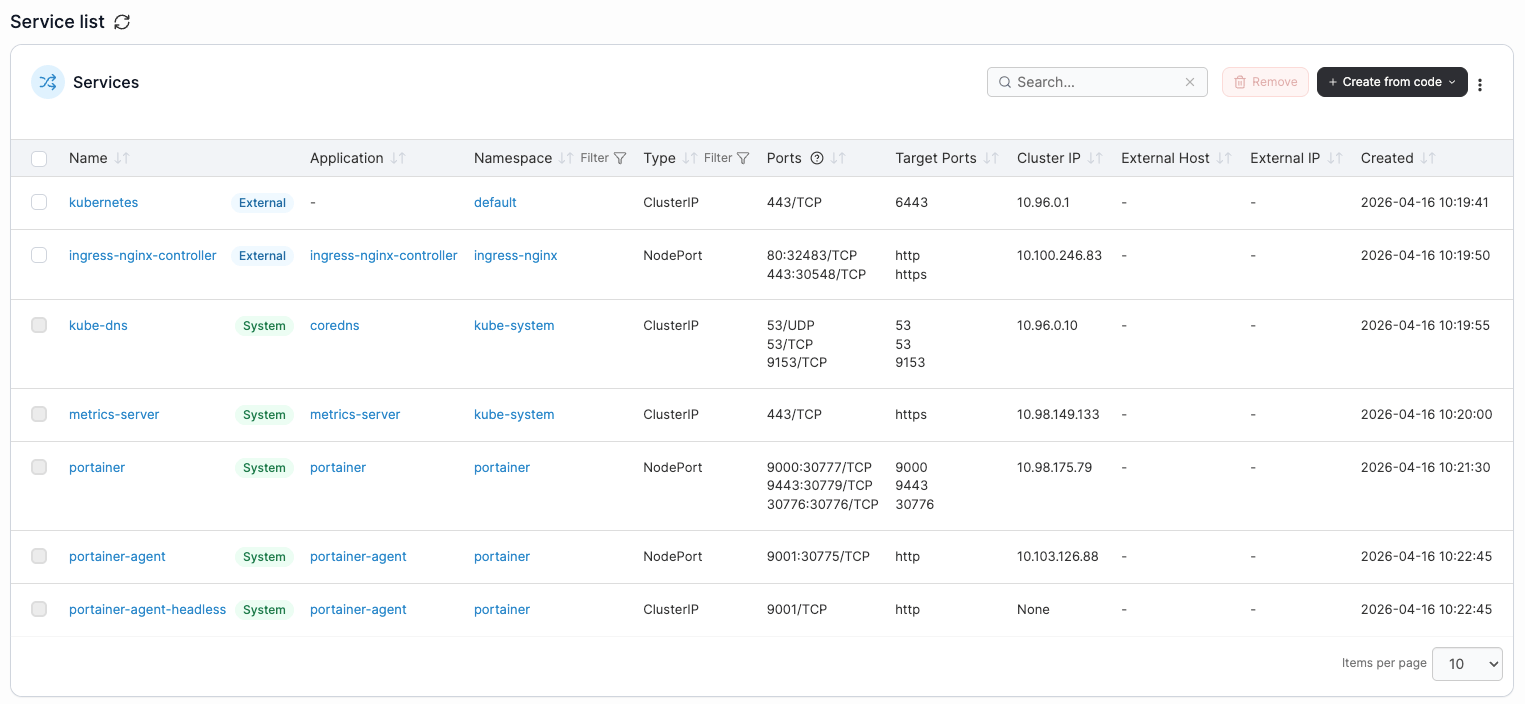Check the ingress-nginx-controller row checkbox
Viewport: 1525px width, 704px height.
coord(39,255)
